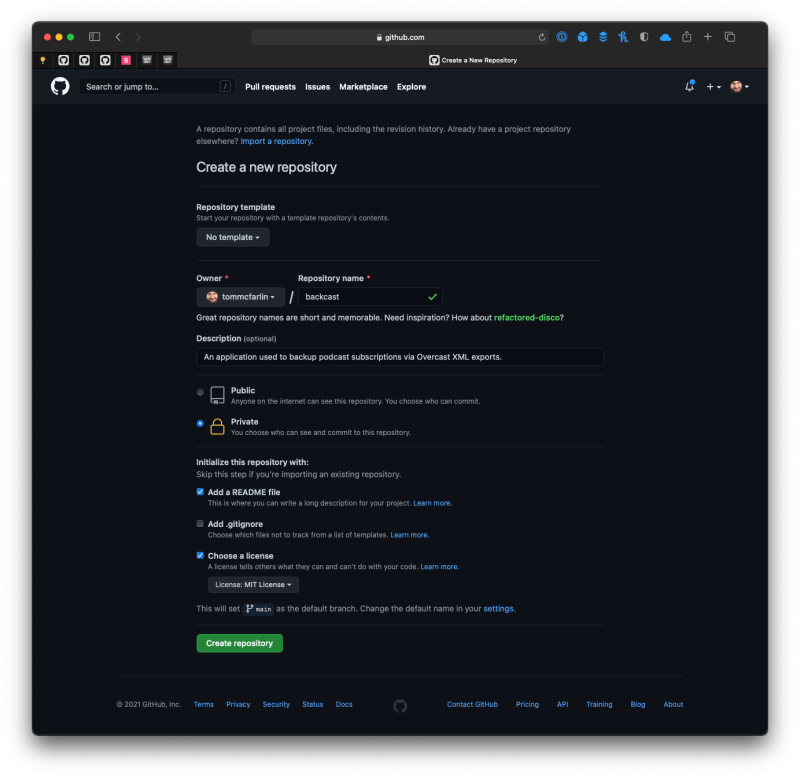The height and width of the screenshot is (778, 800).
Task: Go back with the browser arrow
Action: [x=118, y=37]
